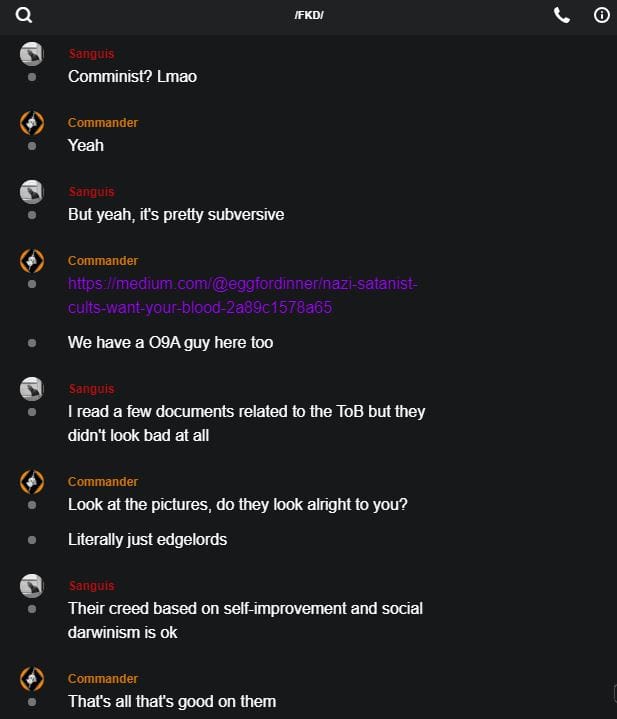Click Commander username above "Yeah"
This screenshot has width=617, height=719.
tap(103, 123)
